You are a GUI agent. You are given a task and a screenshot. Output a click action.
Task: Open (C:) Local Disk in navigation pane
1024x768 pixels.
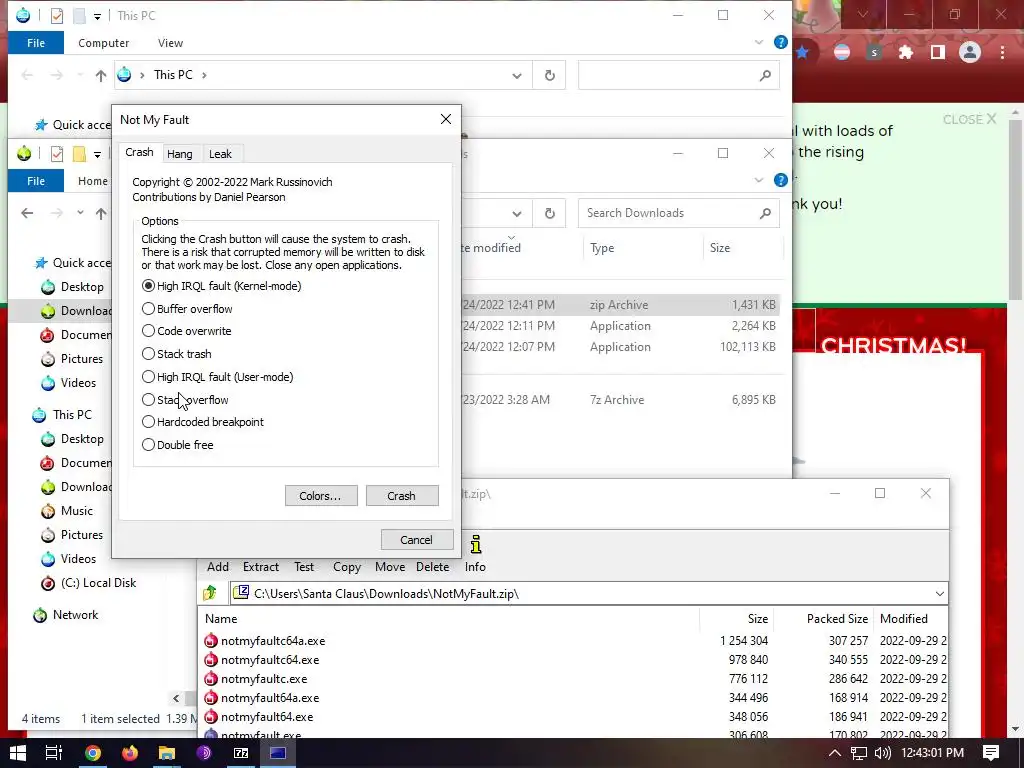click(x=89, y=583)
